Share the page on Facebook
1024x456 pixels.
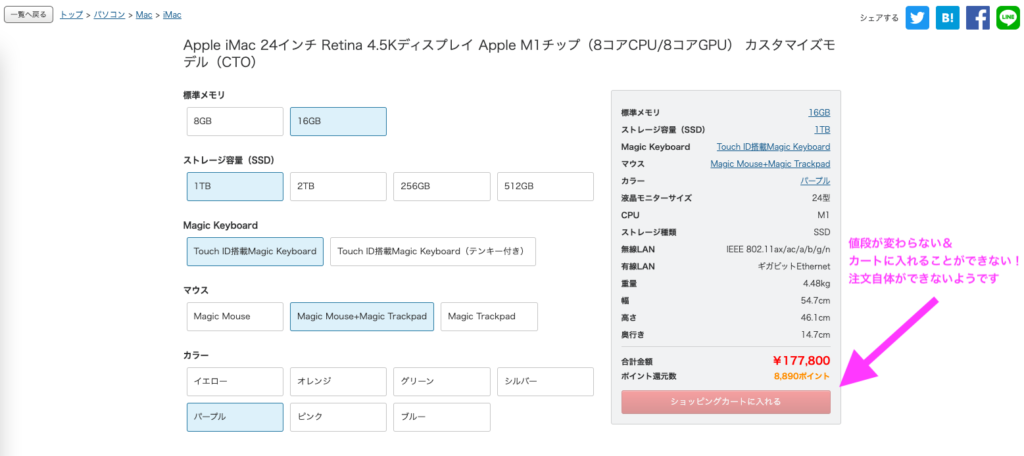click(x=978, y=18)
